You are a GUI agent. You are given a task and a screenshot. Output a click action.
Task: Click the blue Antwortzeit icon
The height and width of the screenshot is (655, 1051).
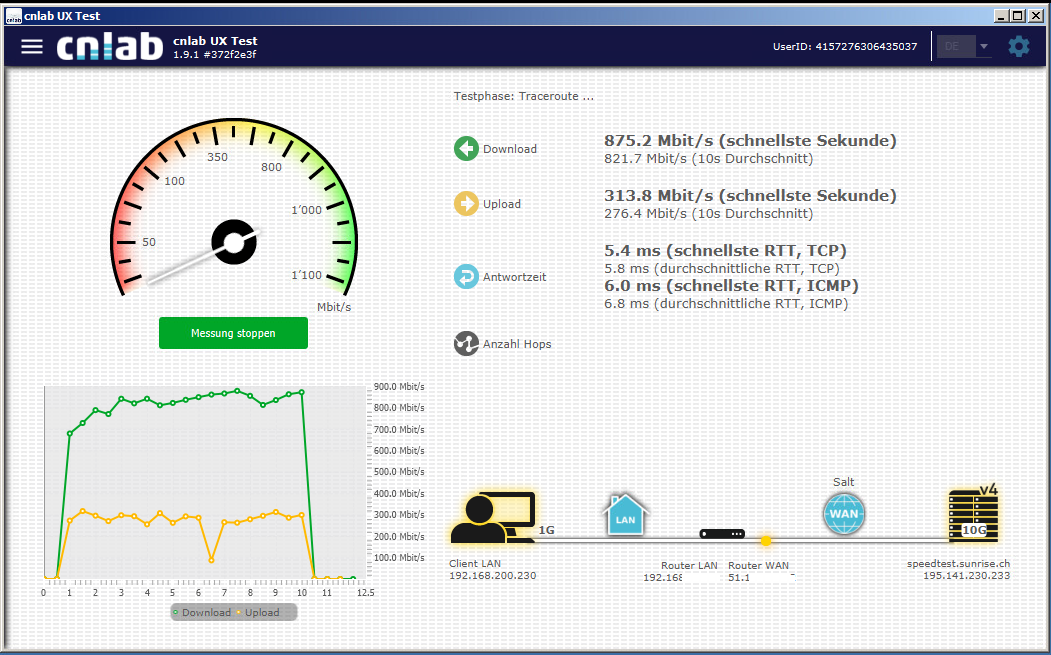pos(466,277)
